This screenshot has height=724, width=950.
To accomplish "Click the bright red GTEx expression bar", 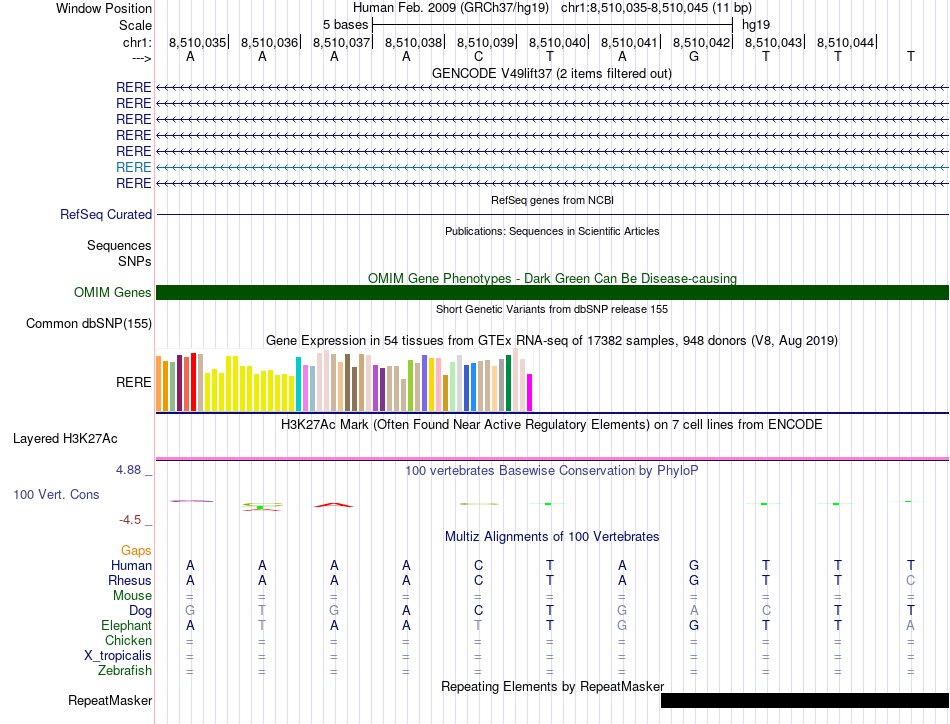I will coord(193,382).
